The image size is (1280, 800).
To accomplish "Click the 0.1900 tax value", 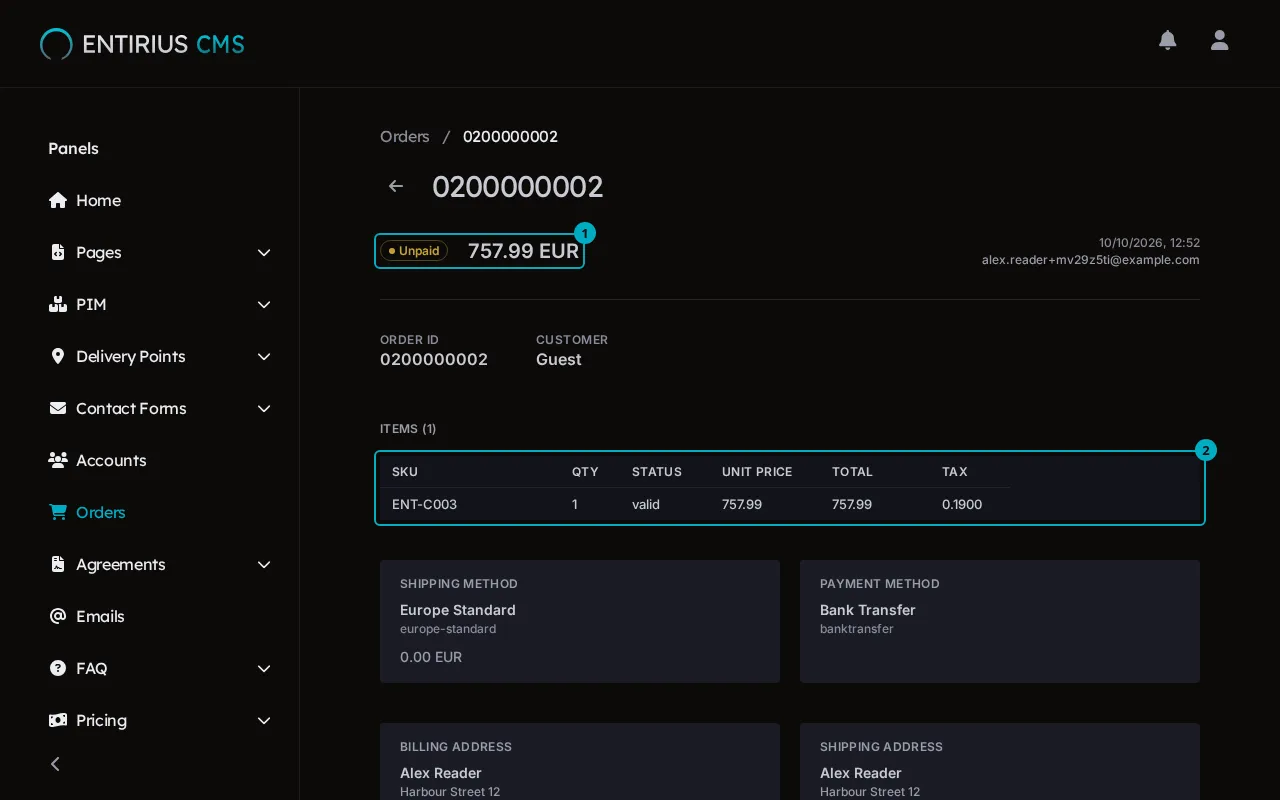I will [x=962, y=504].
